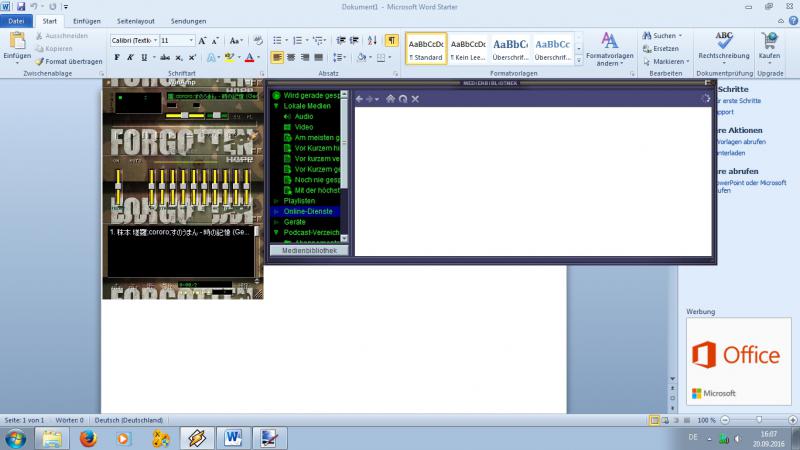Toggle italic formatting in Word ribbon
The image size is (800, 450).
pos(130,58)
